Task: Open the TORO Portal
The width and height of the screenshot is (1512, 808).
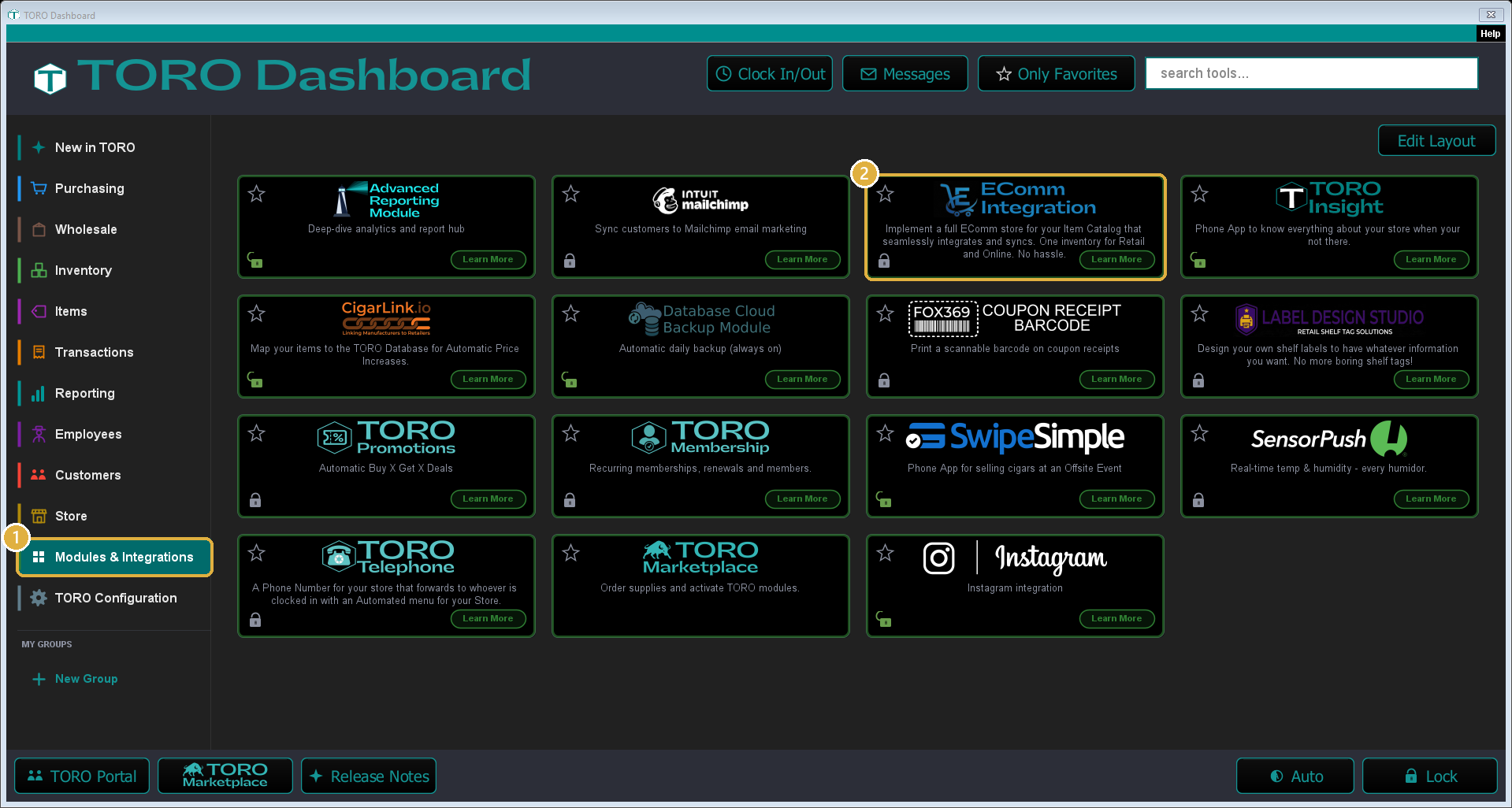Action: pyautogui.click(x=82, y=776)
